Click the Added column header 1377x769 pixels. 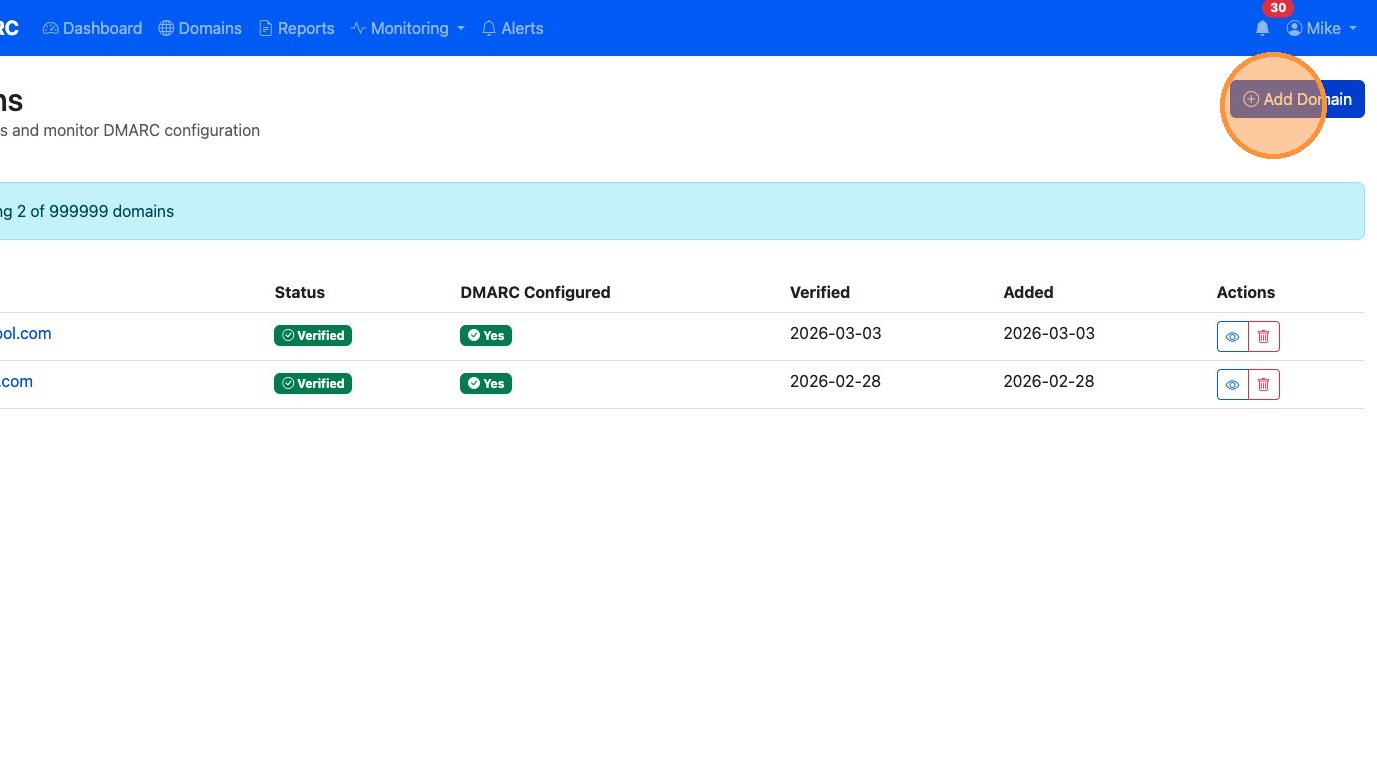tap(1028, 292)
